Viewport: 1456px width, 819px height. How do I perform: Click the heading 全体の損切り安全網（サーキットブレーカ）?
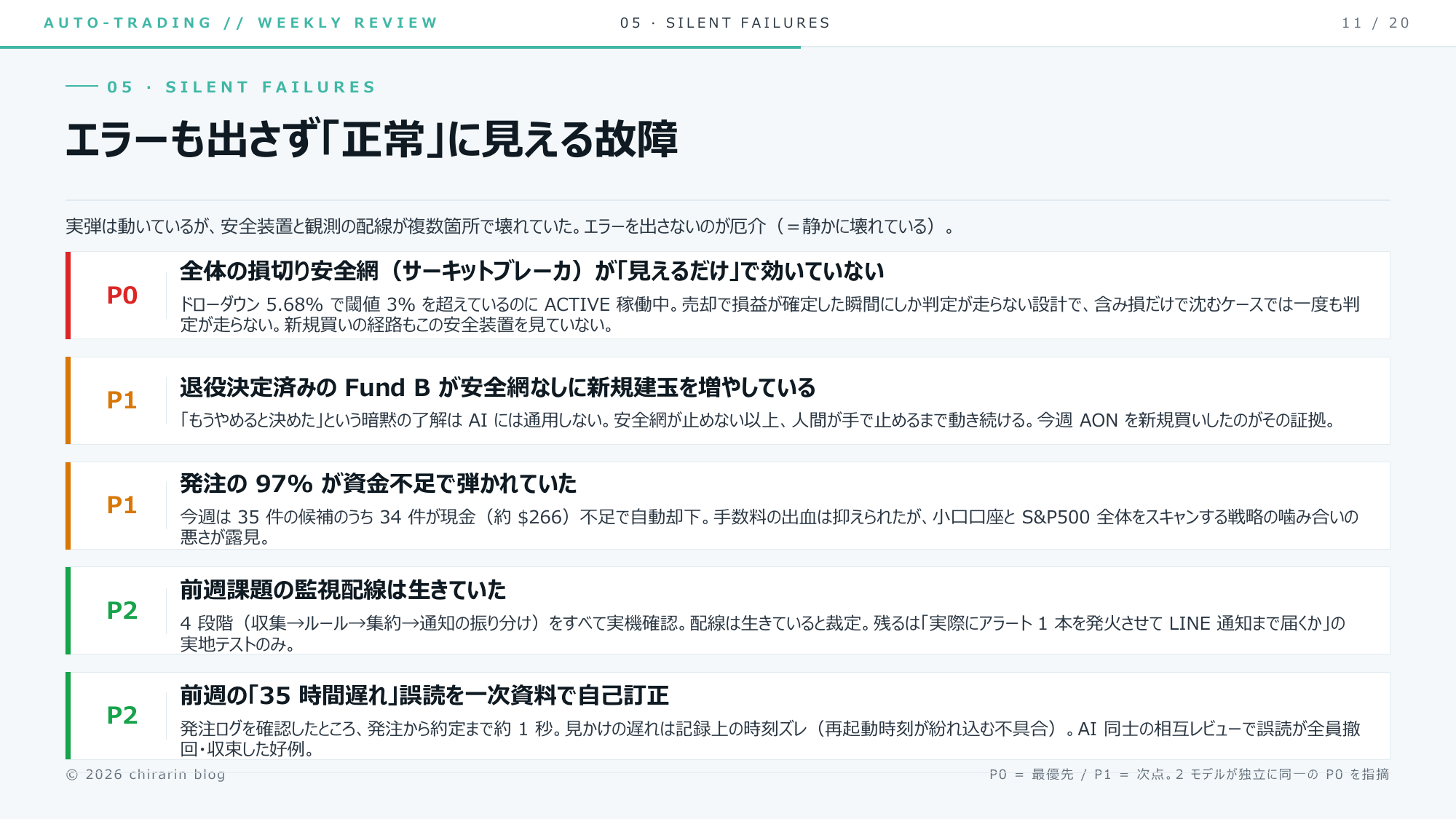click(x=532, y=271)
